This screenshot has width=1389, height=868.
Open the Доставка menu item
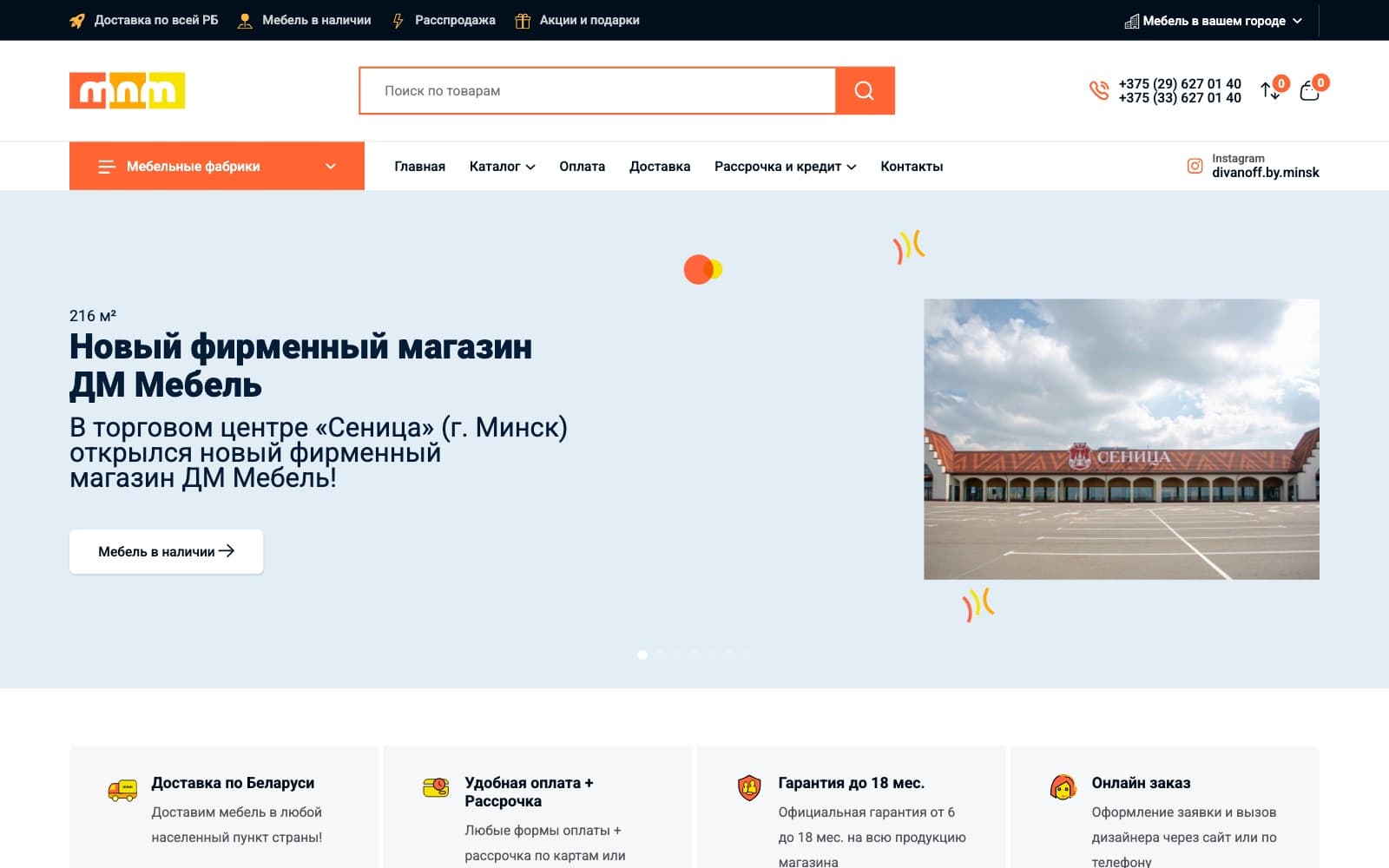(x=660, y=167)
